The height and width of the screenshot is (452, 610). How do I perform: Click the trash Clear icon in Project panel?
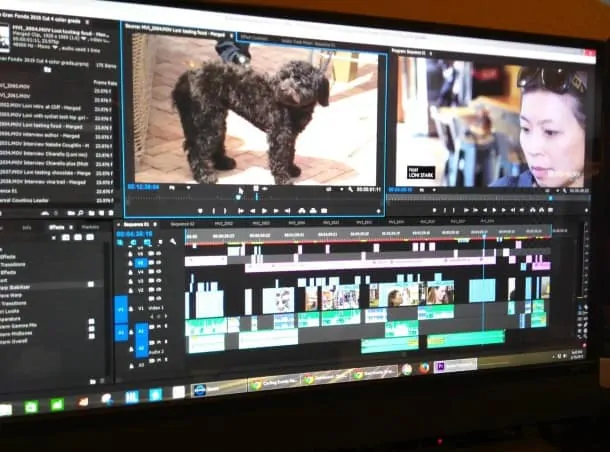click(111, 213)
